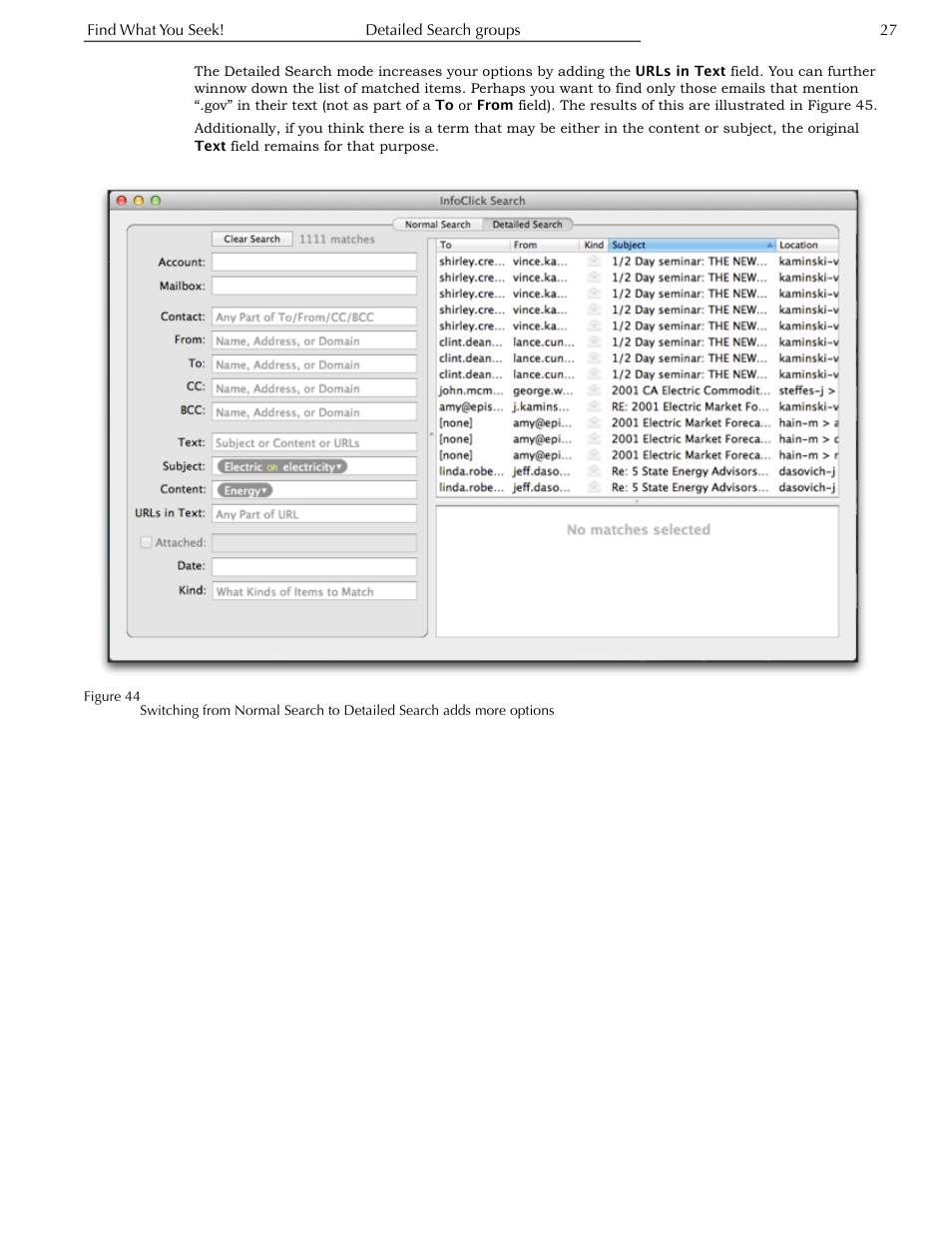
Task: Click the green zoom button in the title bar
Action: point(156,201)
